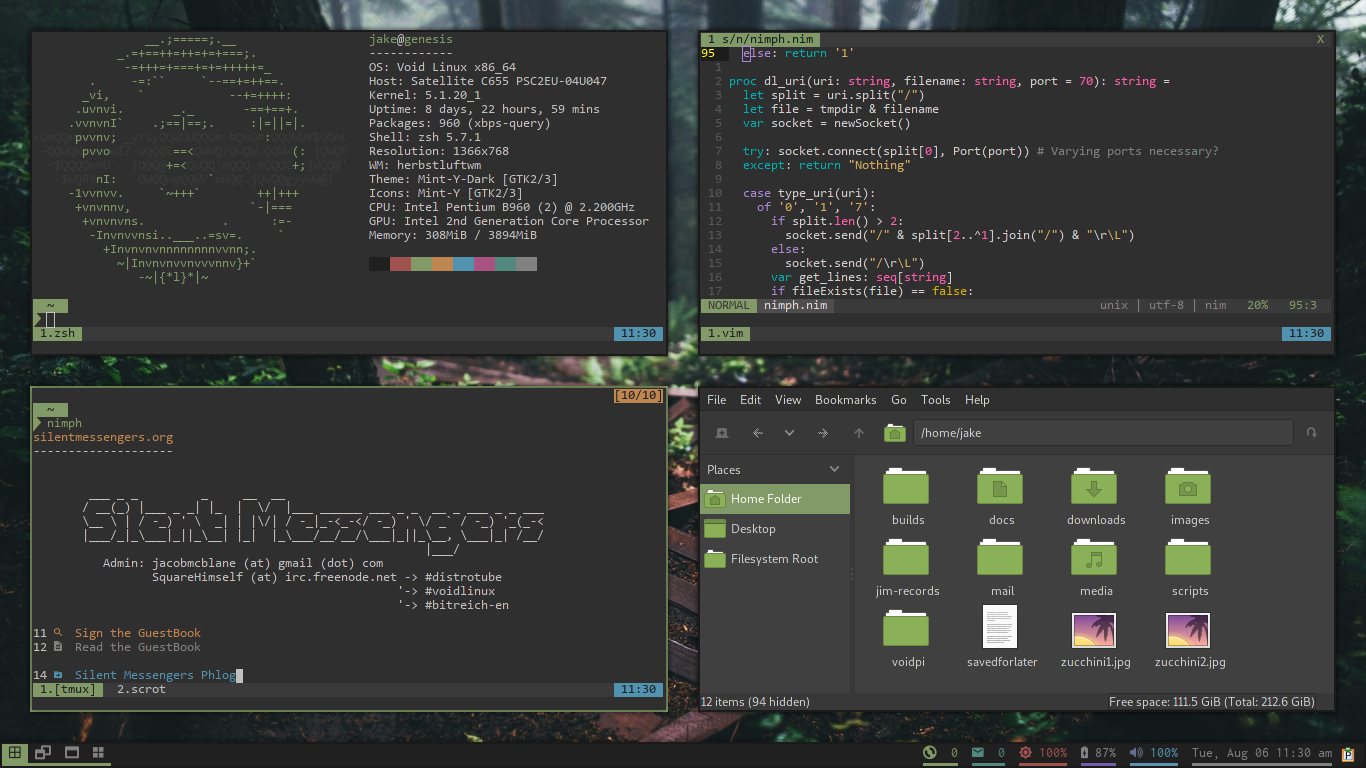Select Filesystem Root in Places
This screenshot has height=768, width=1366.
point(774,559)
